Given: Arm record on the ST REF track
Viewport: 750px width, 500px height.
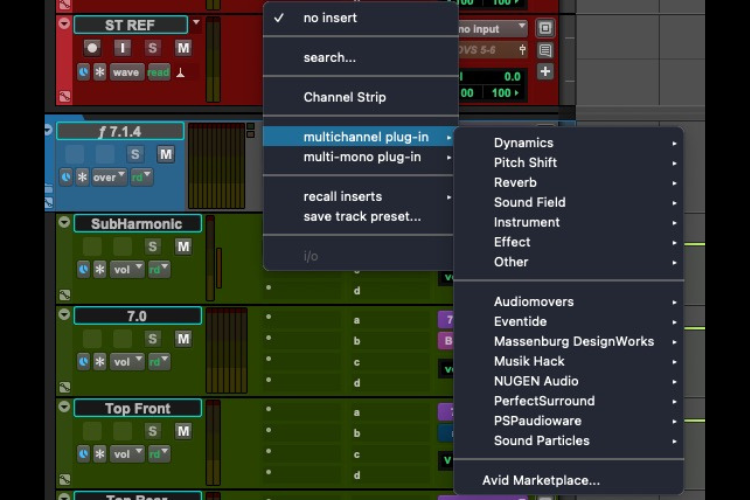Looking at the screenshot, I should click(92, 48).
